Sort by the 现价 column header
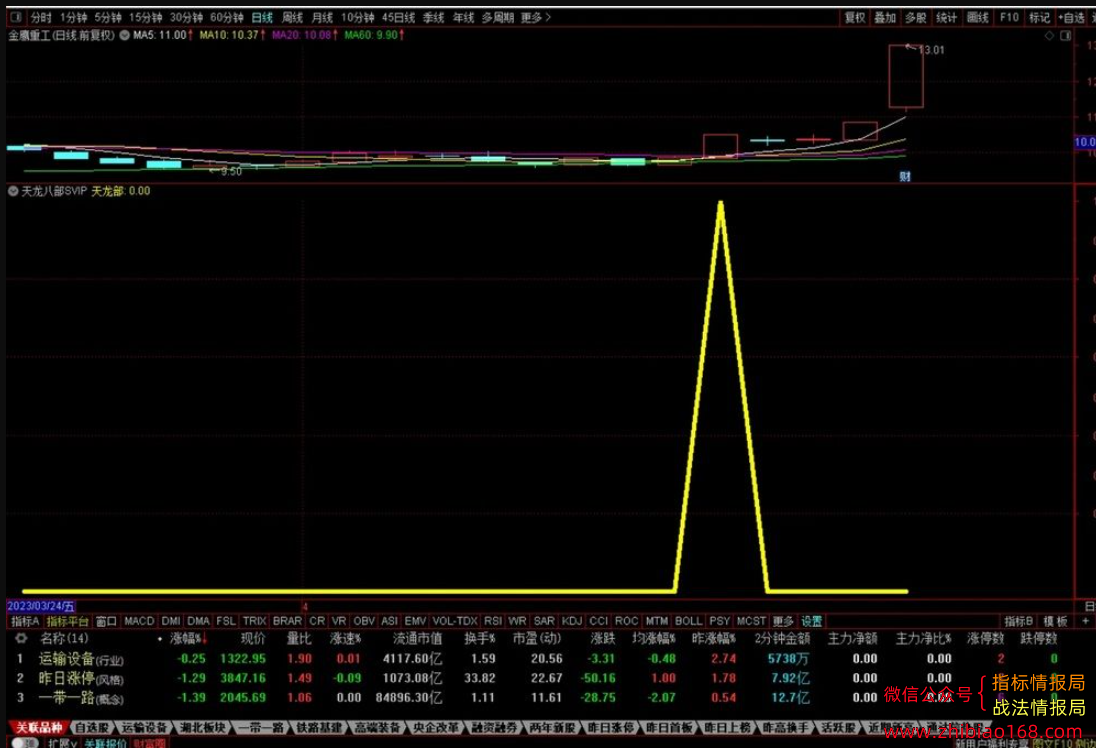This screenshot has height=748, width=1096. [x=253, y=638]
